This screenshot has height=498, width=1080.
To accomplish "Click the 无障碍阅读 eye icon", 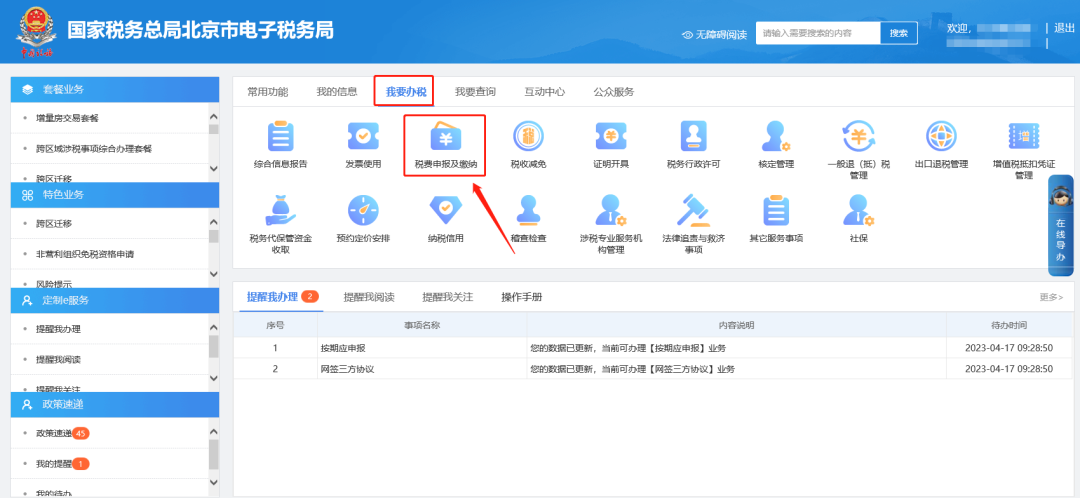I will point(687,34).
